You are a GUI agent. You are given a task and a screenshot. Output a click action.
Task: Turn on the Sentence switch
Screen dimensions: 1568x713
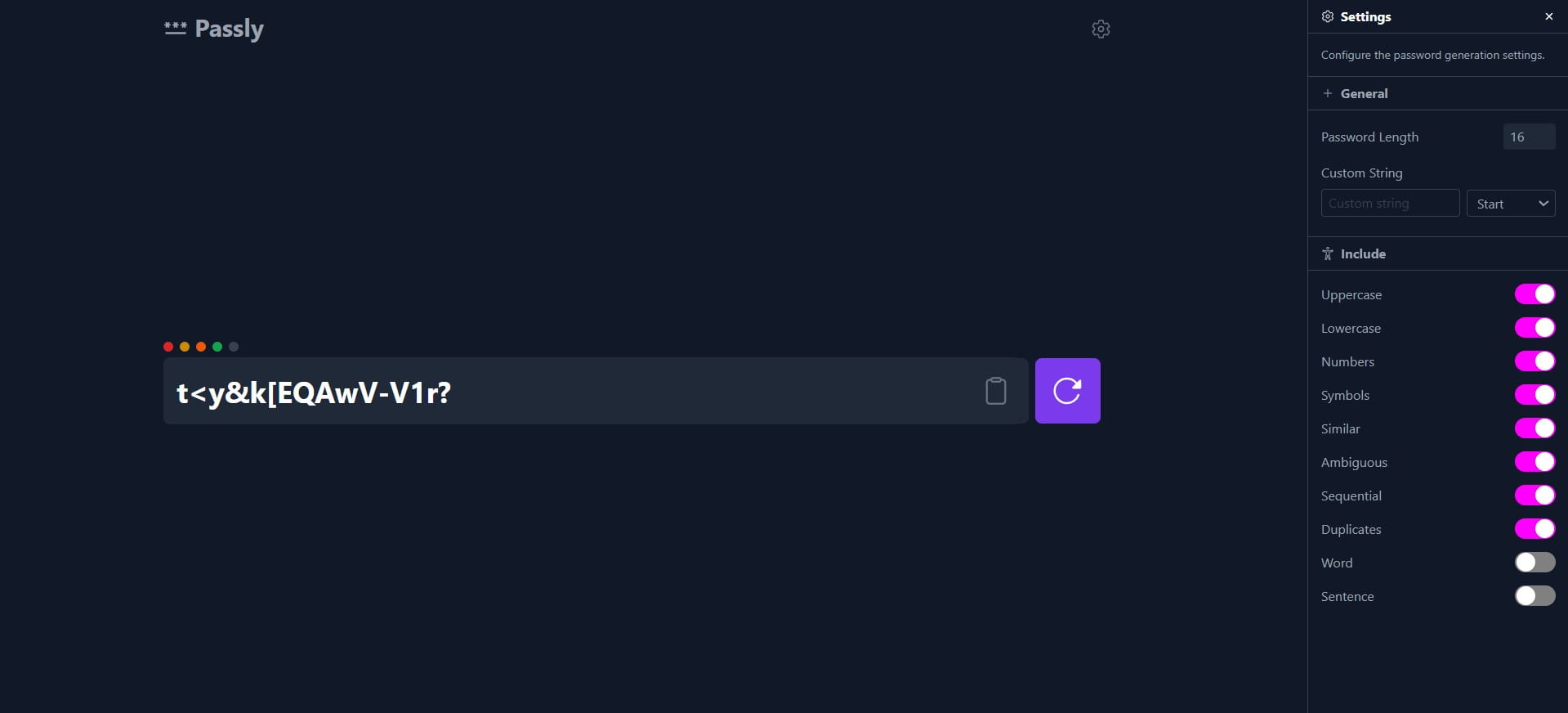pos(1534,596)
